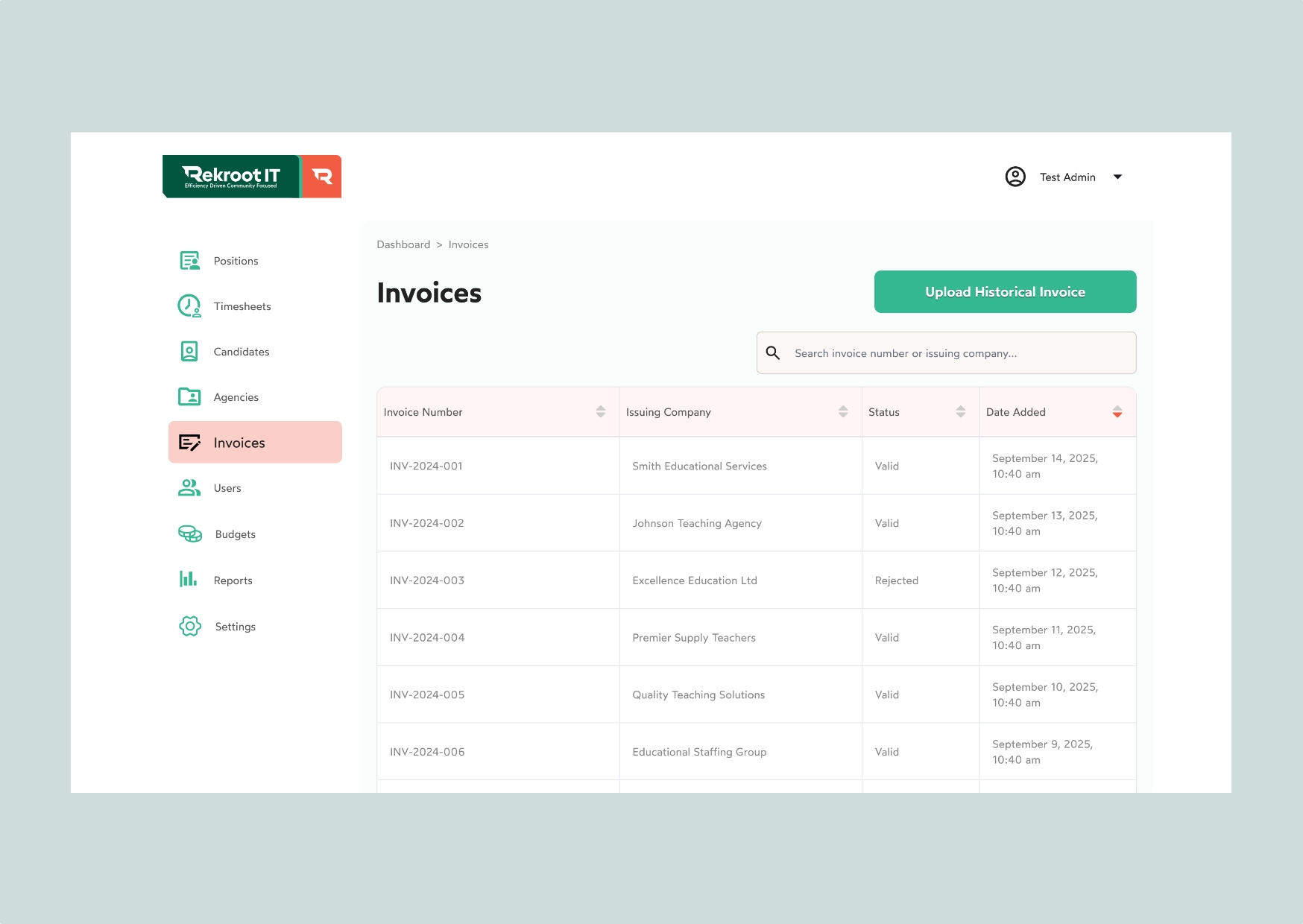Click Upload Historical Invoice button
1303x924 pixels.
pos(1005,292)
